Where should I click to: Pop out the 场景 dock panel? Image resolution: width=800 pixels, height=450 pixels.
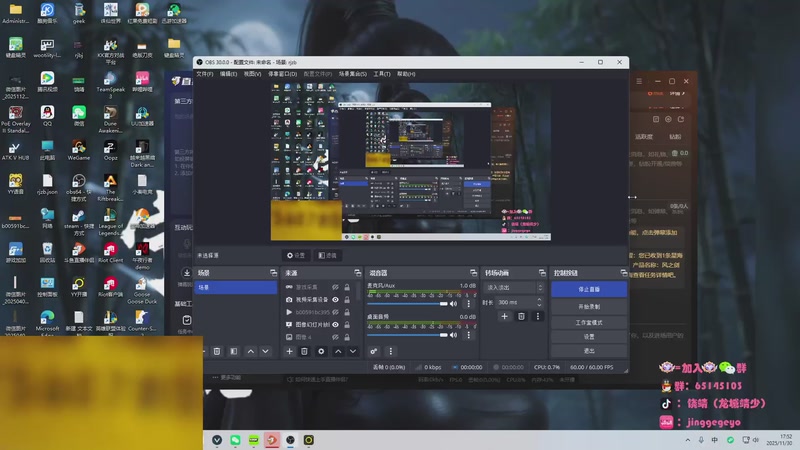273,273
